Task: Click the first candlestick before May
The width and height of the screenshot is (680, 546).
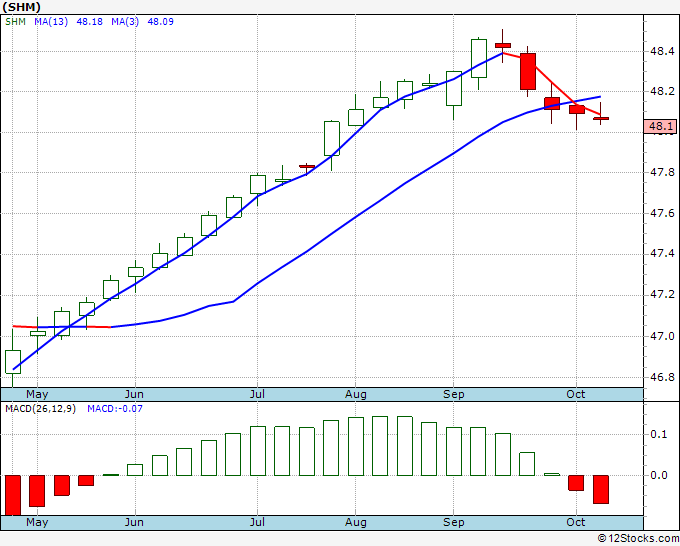Action: (x=13, y=362)
